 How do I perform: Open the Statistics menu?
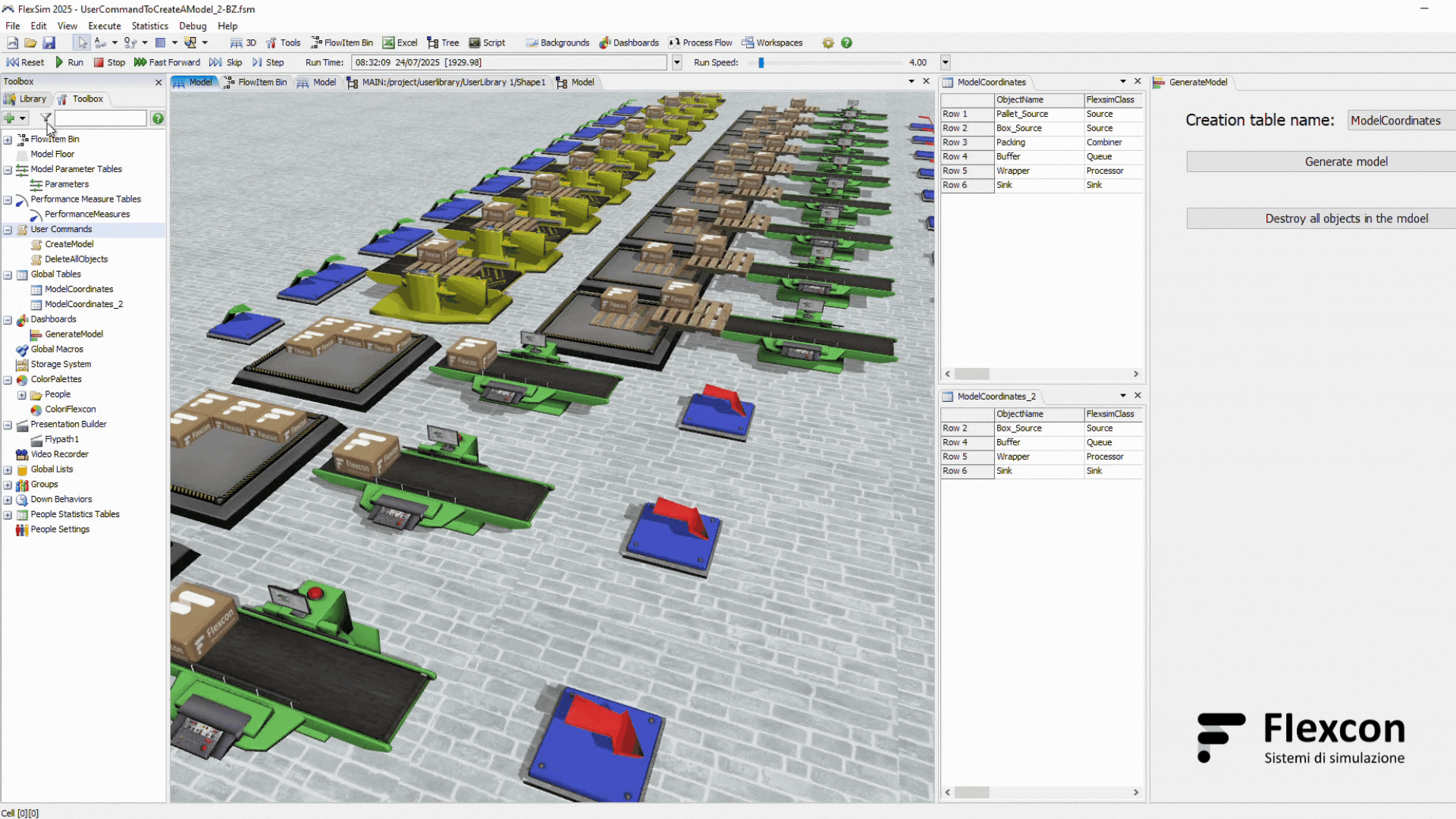149,26
